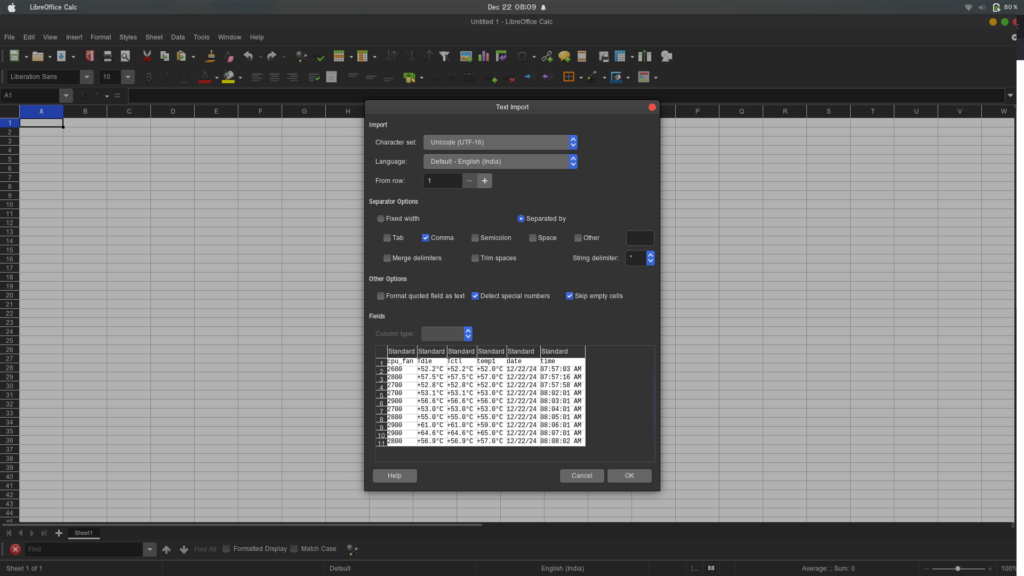Click the Insert Comment icon
This screenshot has height=576, width=1024.
click(564, 56)
